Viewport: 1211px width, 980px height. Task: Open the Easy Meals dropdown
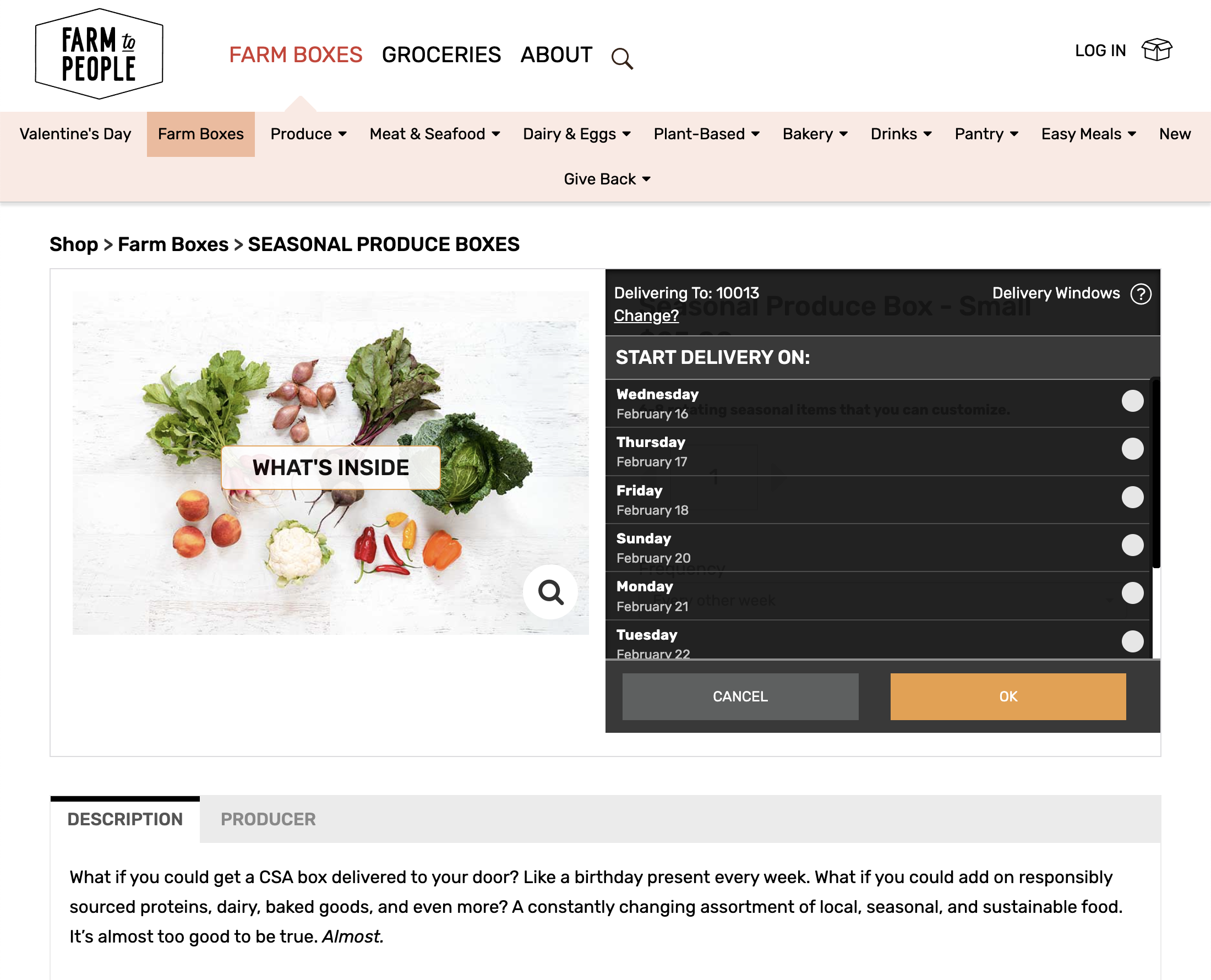click(x=1088, y=134)
